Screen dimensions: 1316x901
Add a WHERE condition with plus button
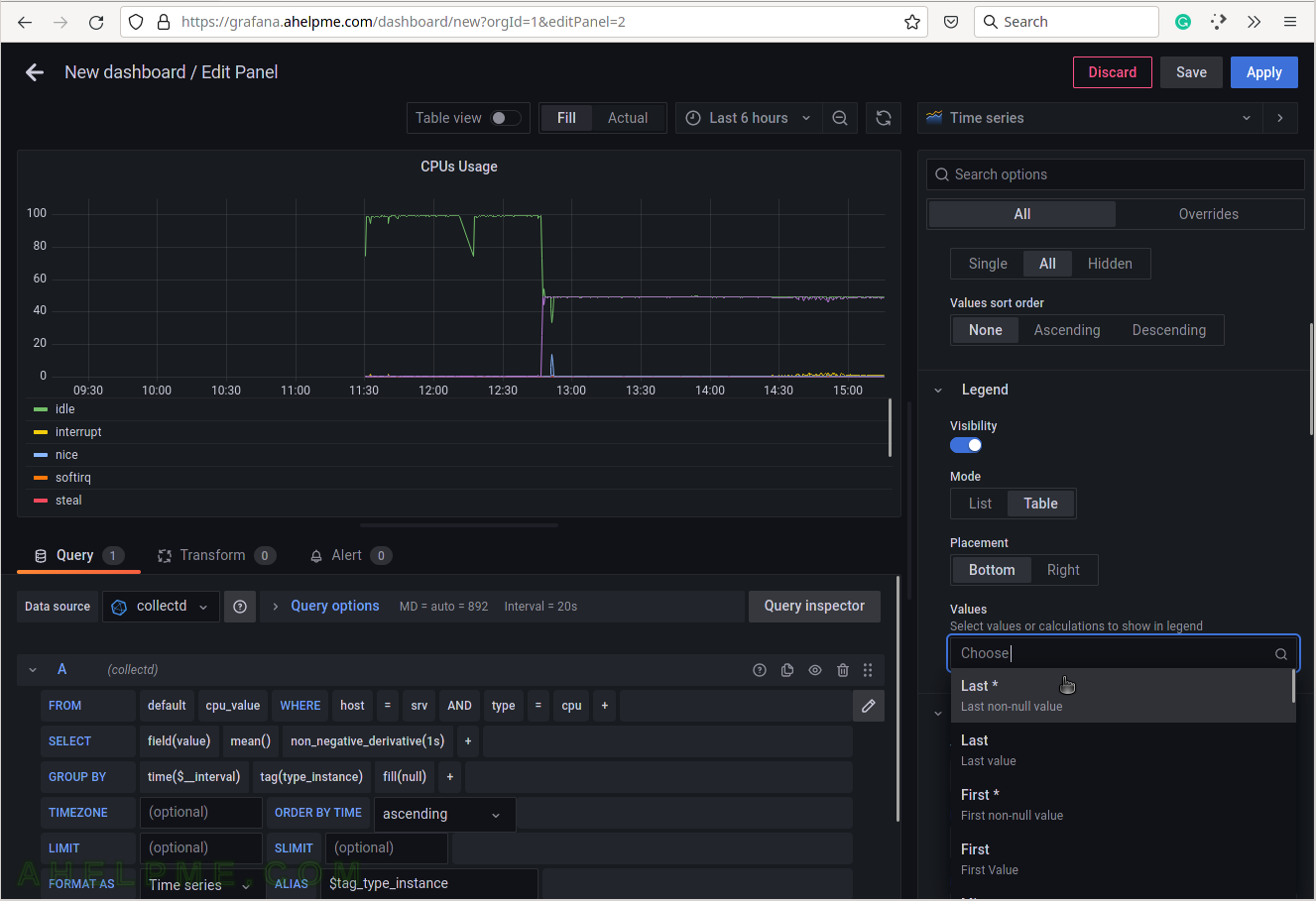(605, 706)
